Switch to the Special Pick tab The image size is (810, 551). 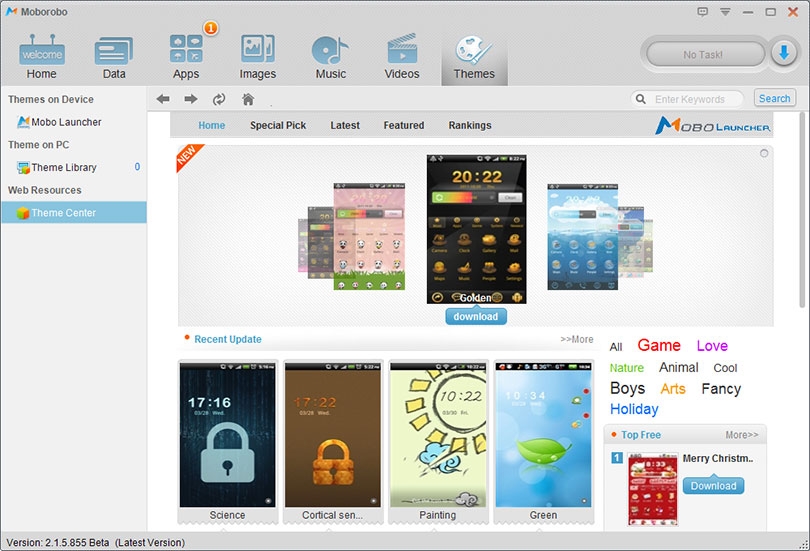click(278, 125)
